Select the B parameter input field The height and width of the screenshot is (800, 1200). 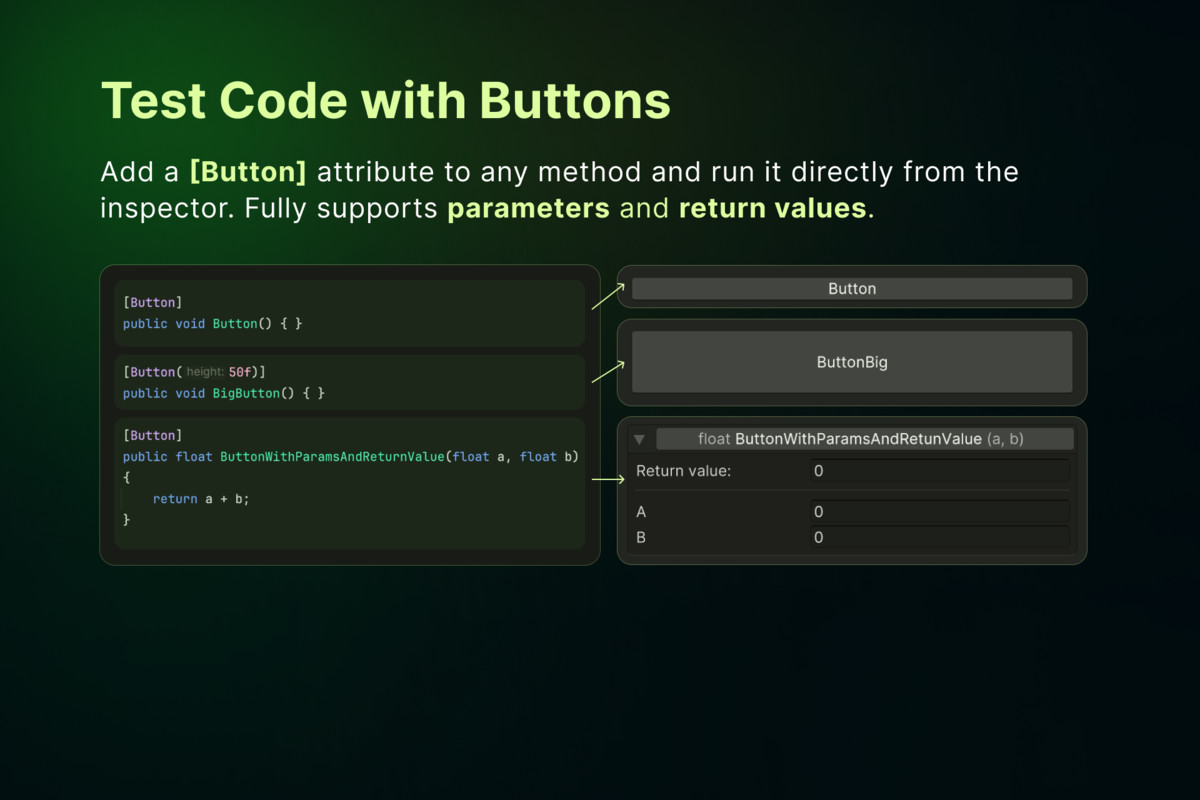pos(939,538)
